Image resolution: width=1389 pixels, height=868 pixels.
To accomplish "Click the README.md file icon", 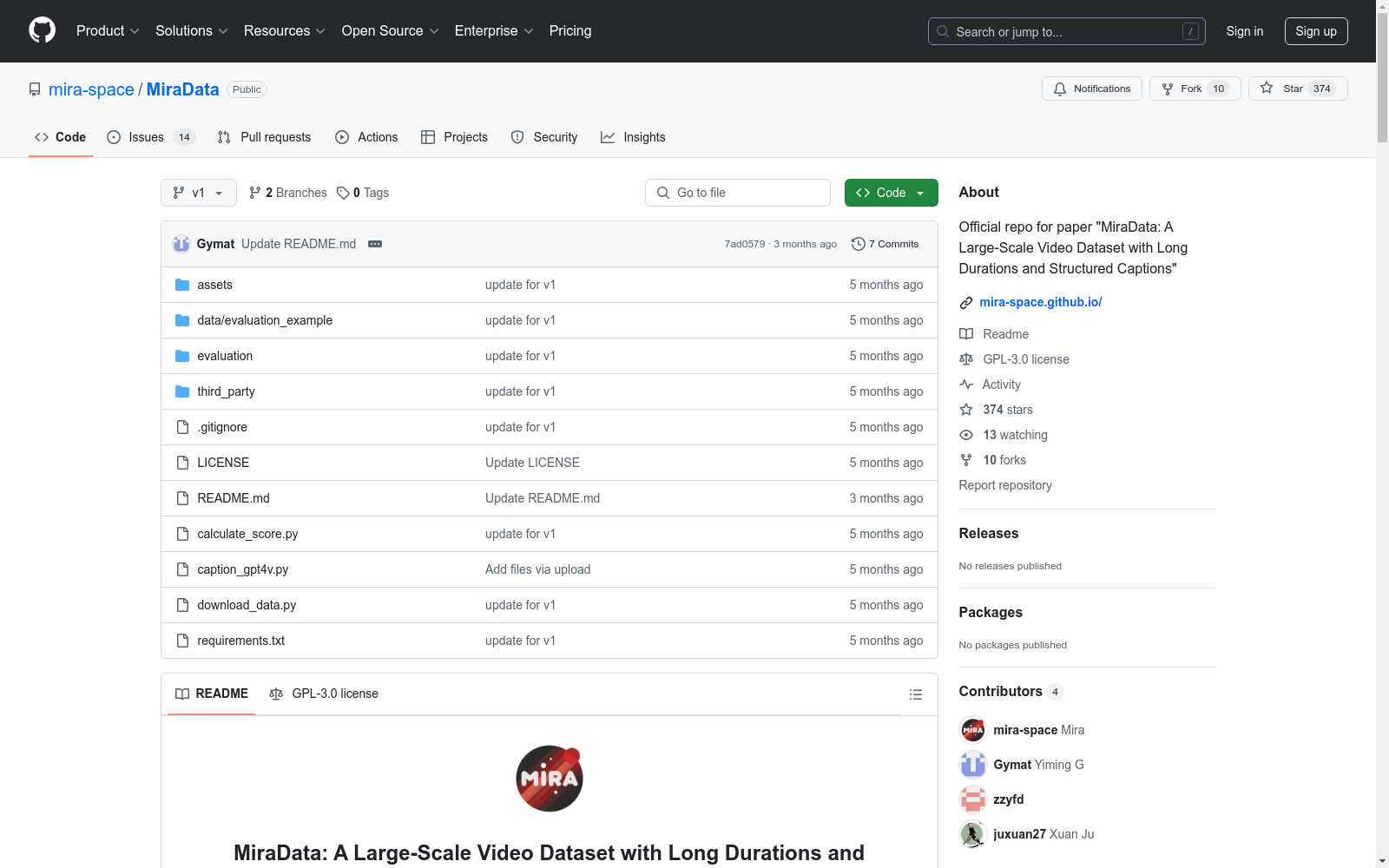I will [182, 498].
